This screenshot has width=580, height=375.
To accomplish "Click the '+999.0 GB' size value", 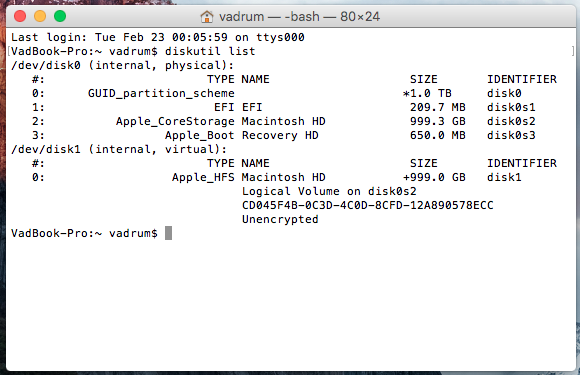I will (x=434, y=178).
